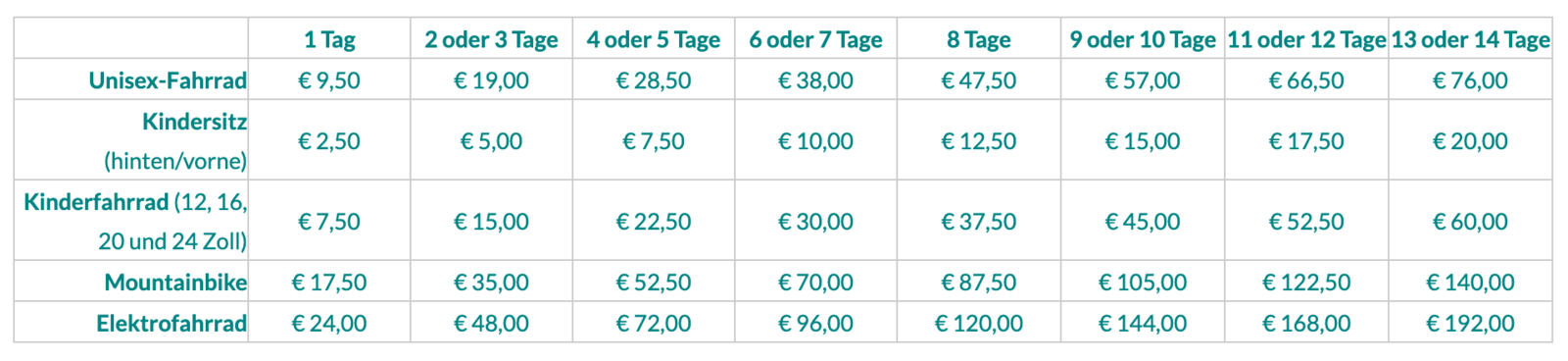Select the € 10,00 Kindersitz price cell
1568x361 pixels.
click(815, 141)
